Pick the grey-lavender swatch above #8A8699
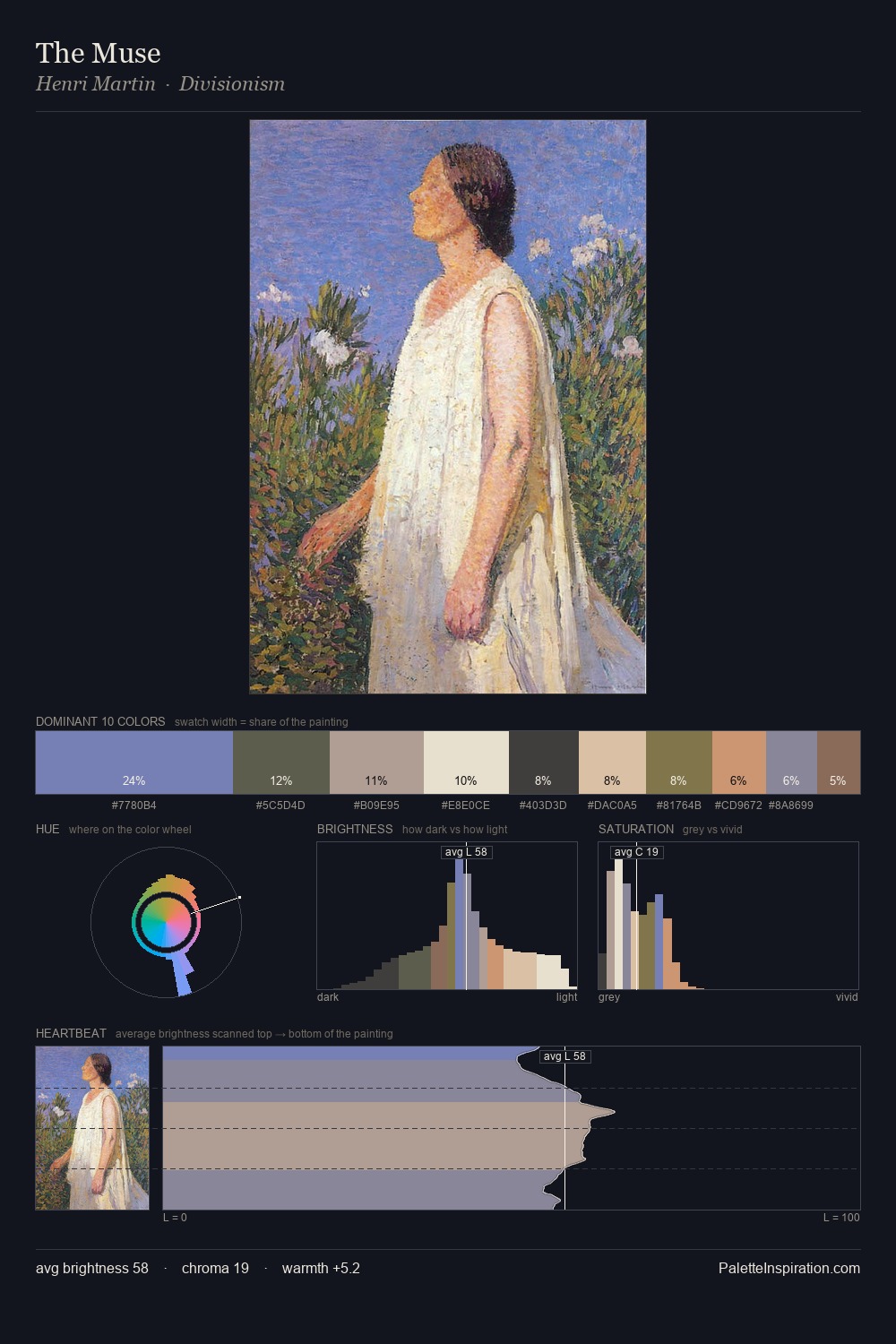The height and width of the screenshot is (1344, 896). coord(791,762)
